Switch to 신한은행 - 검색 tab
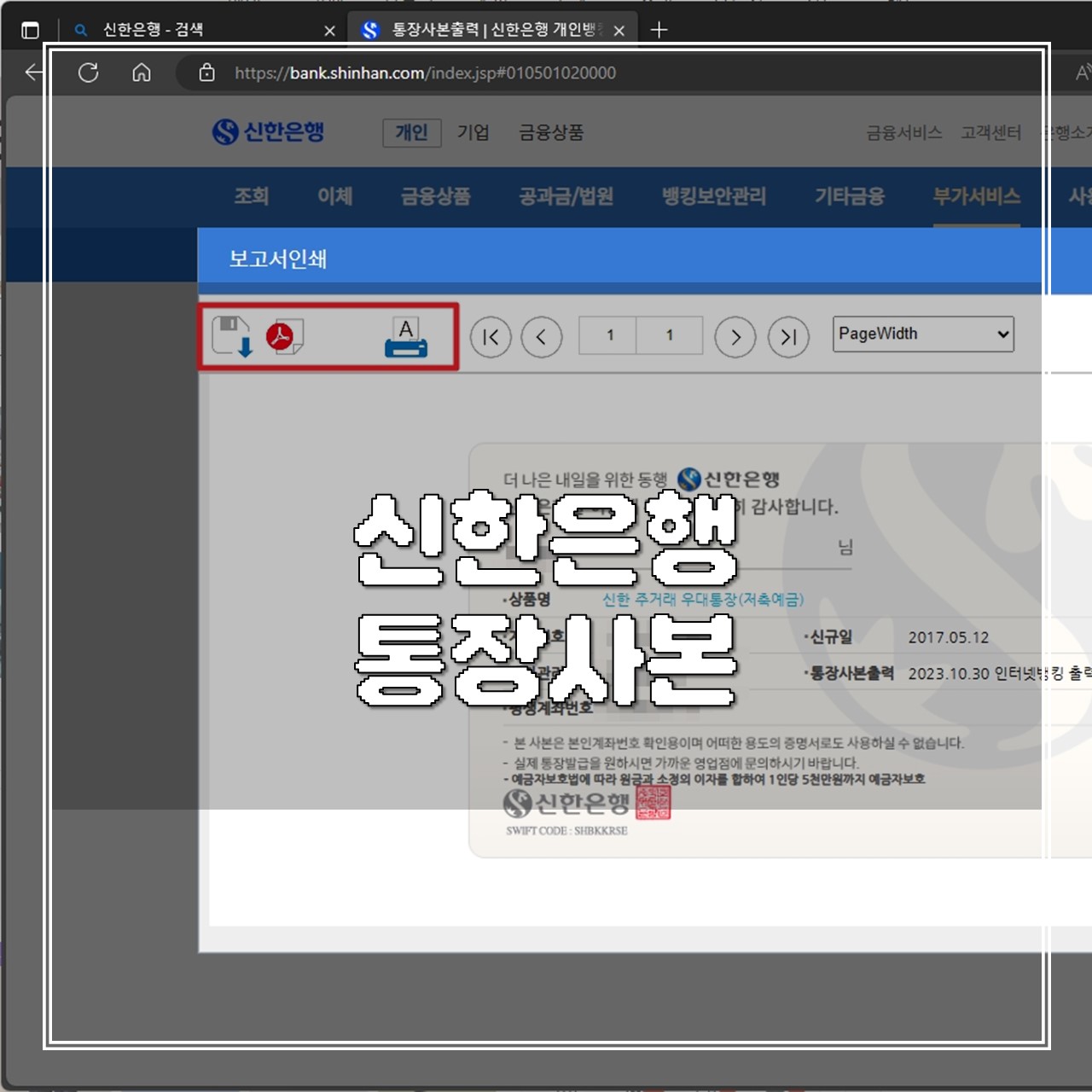Viewport: 1092px width, 1092px height. click(154, 30)
